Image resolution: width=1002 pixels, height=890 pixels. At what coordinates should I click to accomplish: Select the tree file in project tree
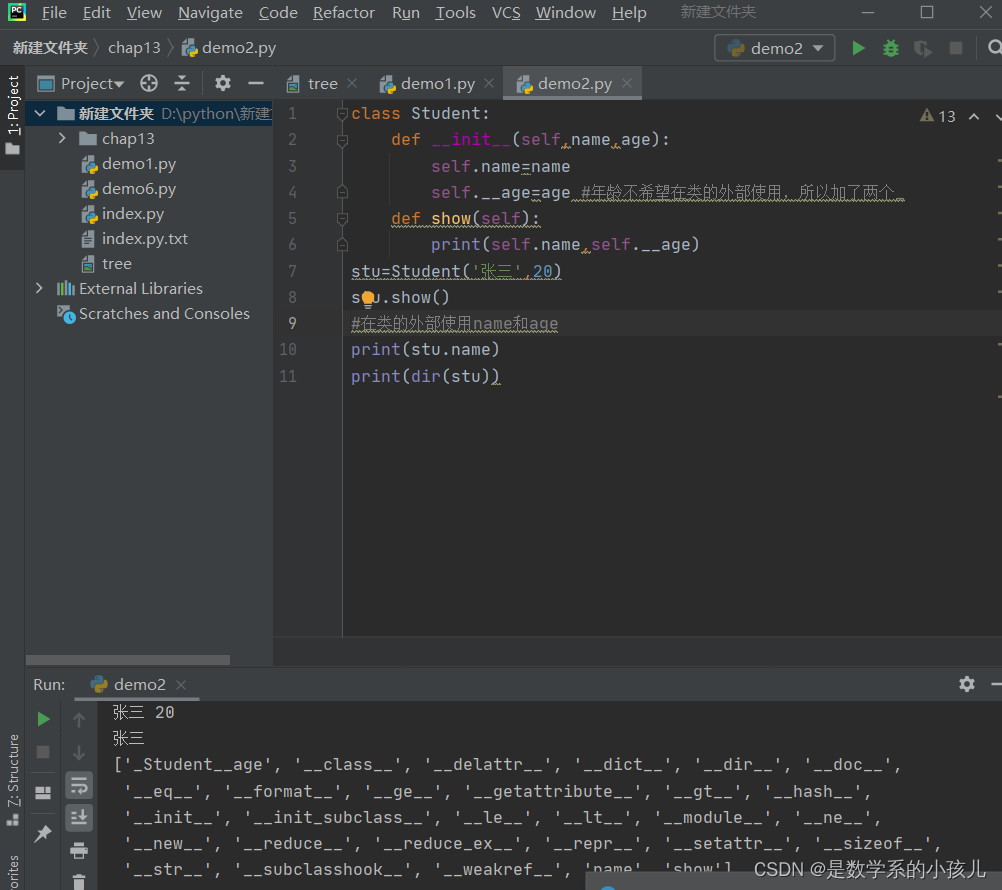pyautogui.click(x=106, y=264)
